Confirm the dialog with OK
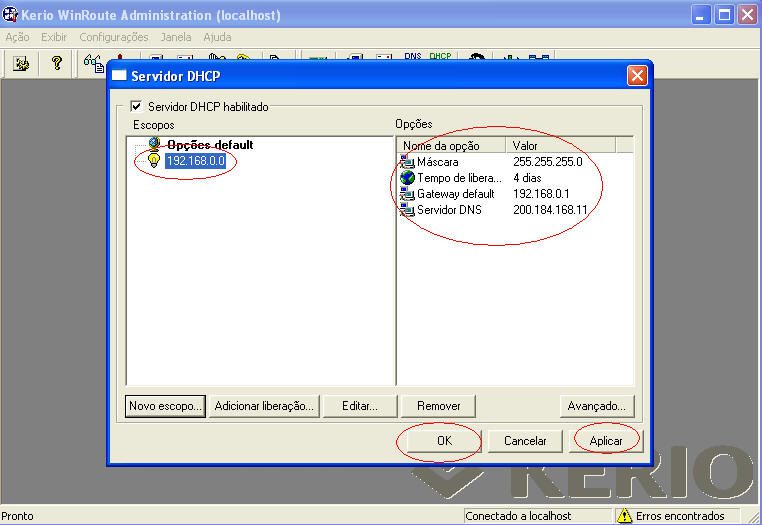The width and height of the screenshot is (762, 525). (444, 440)
